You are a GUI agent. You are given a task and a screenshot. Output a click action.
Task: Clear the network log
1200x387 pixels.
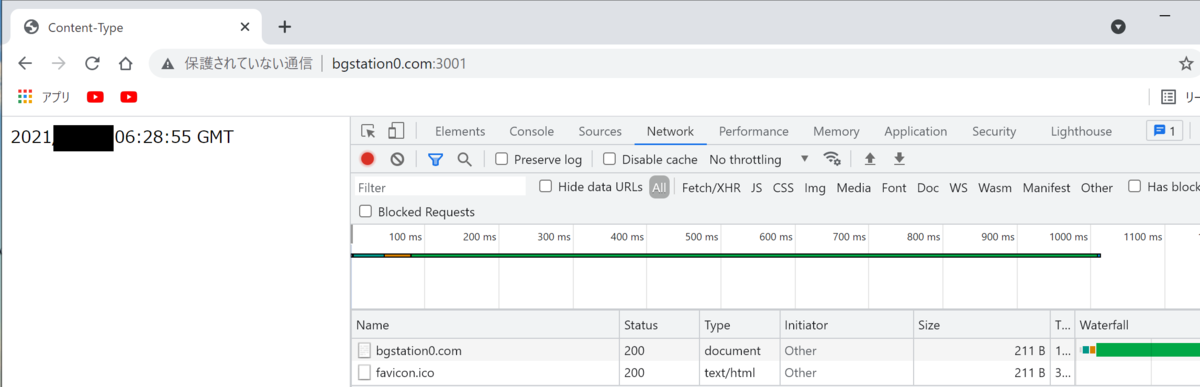(x=397, y=159)
